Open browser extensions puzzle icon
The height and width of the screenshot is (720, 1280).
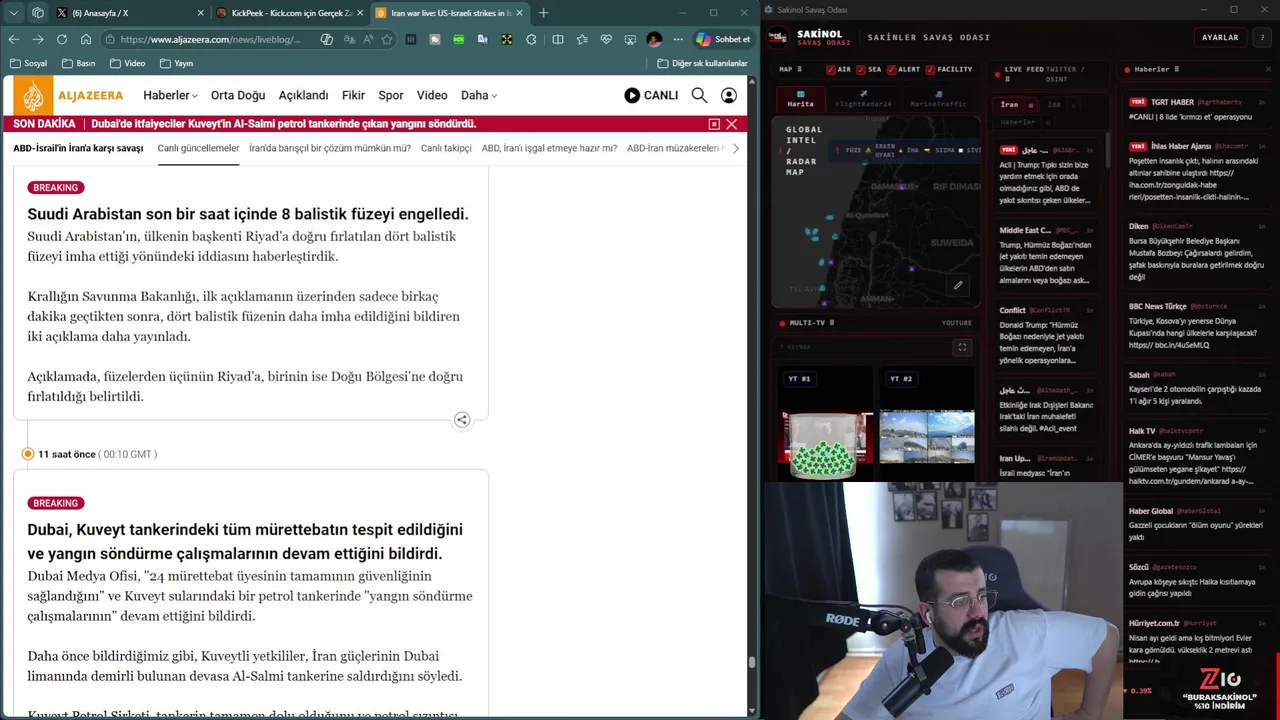coord(531,39)
